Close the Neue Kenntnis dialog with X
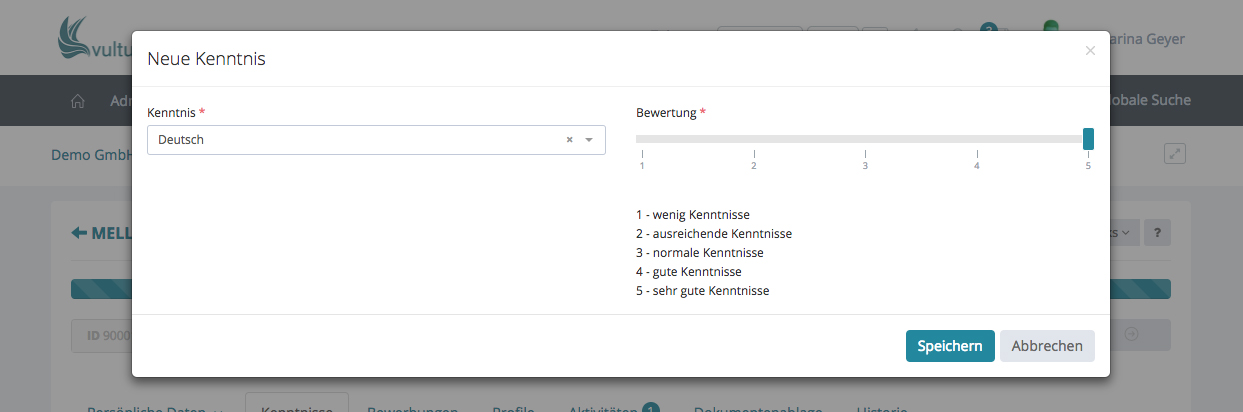 point(1090,50)
